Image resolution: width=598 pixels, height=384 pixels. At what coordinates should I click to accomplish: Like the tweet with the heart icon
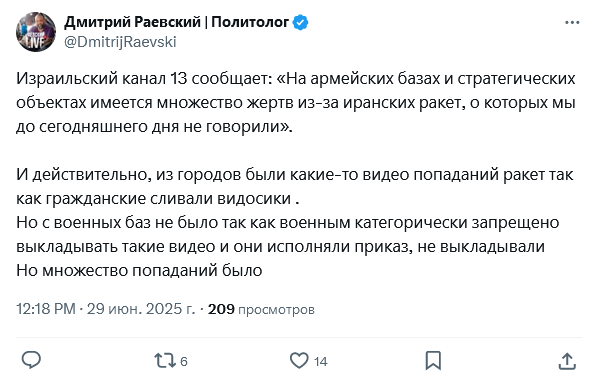(x=299, y=361)
